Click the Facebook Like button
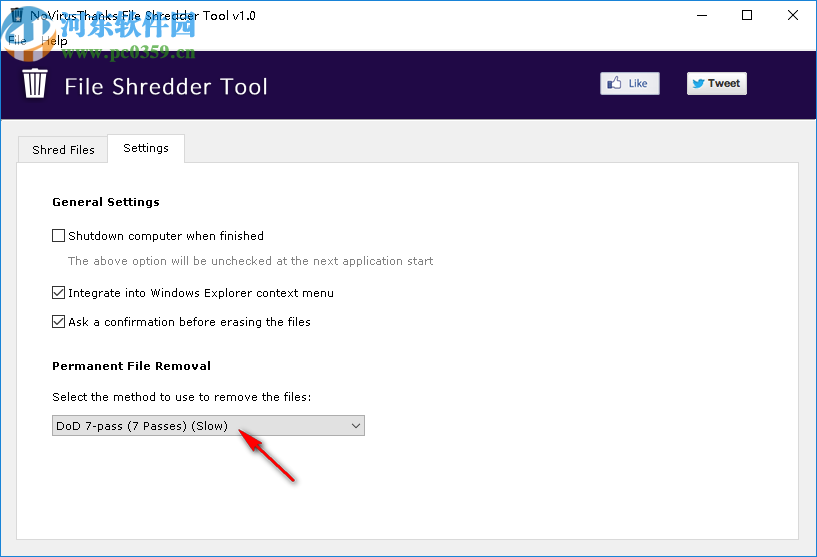 (x=629, y=83)
